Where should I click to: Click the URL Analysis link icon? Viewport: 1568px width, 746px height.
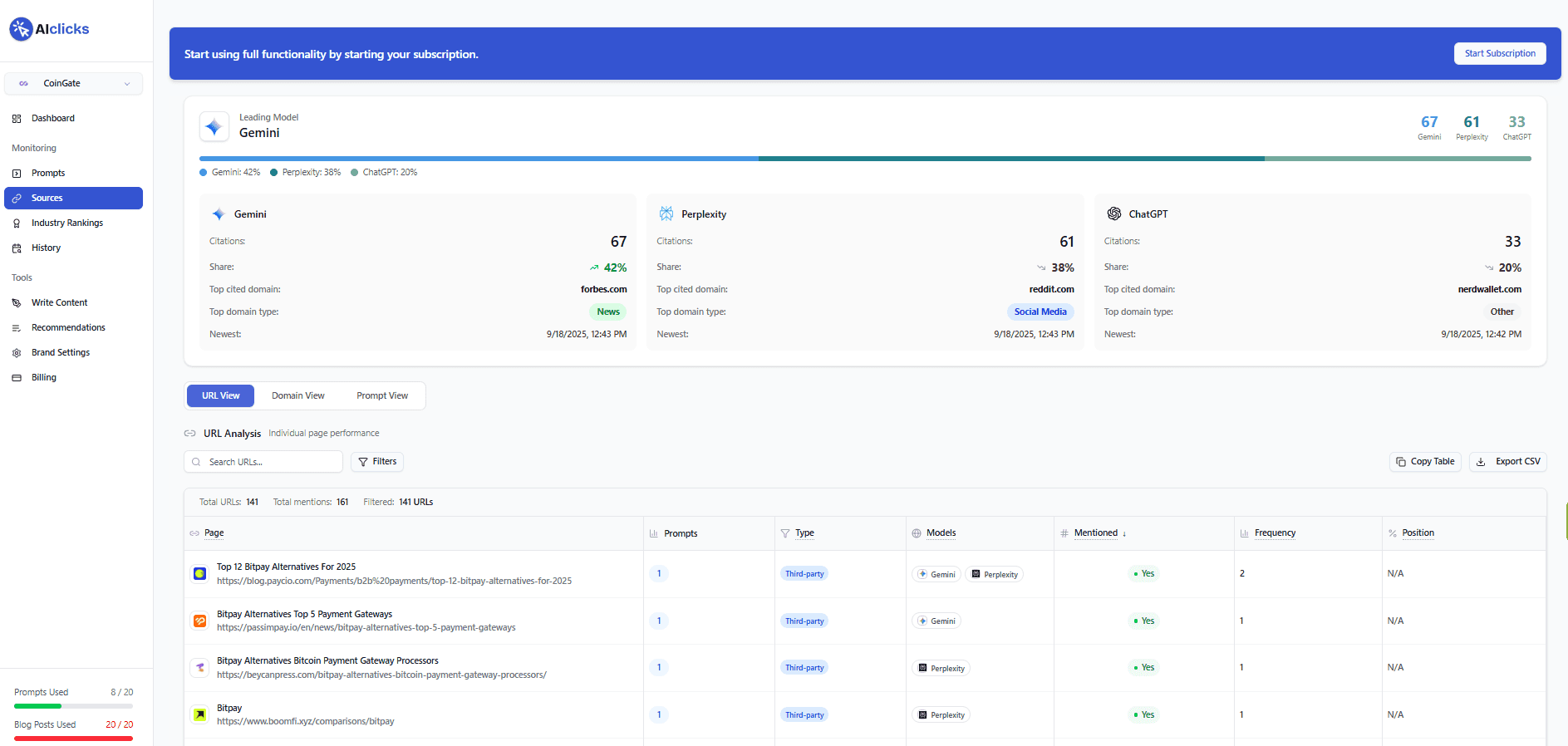point(190,434)
